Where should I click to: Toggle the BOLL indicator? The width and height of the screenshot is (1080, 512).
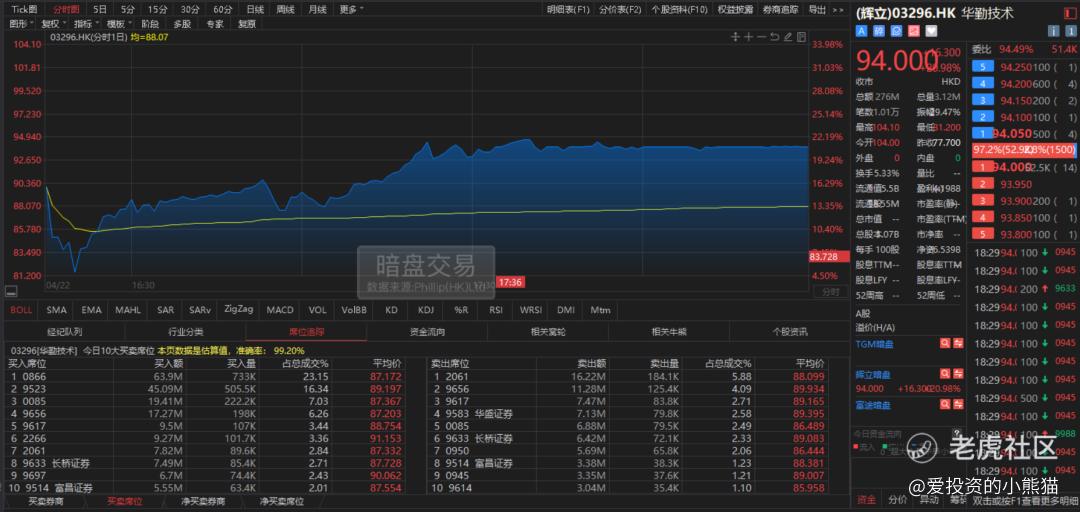tap(21, 310)
